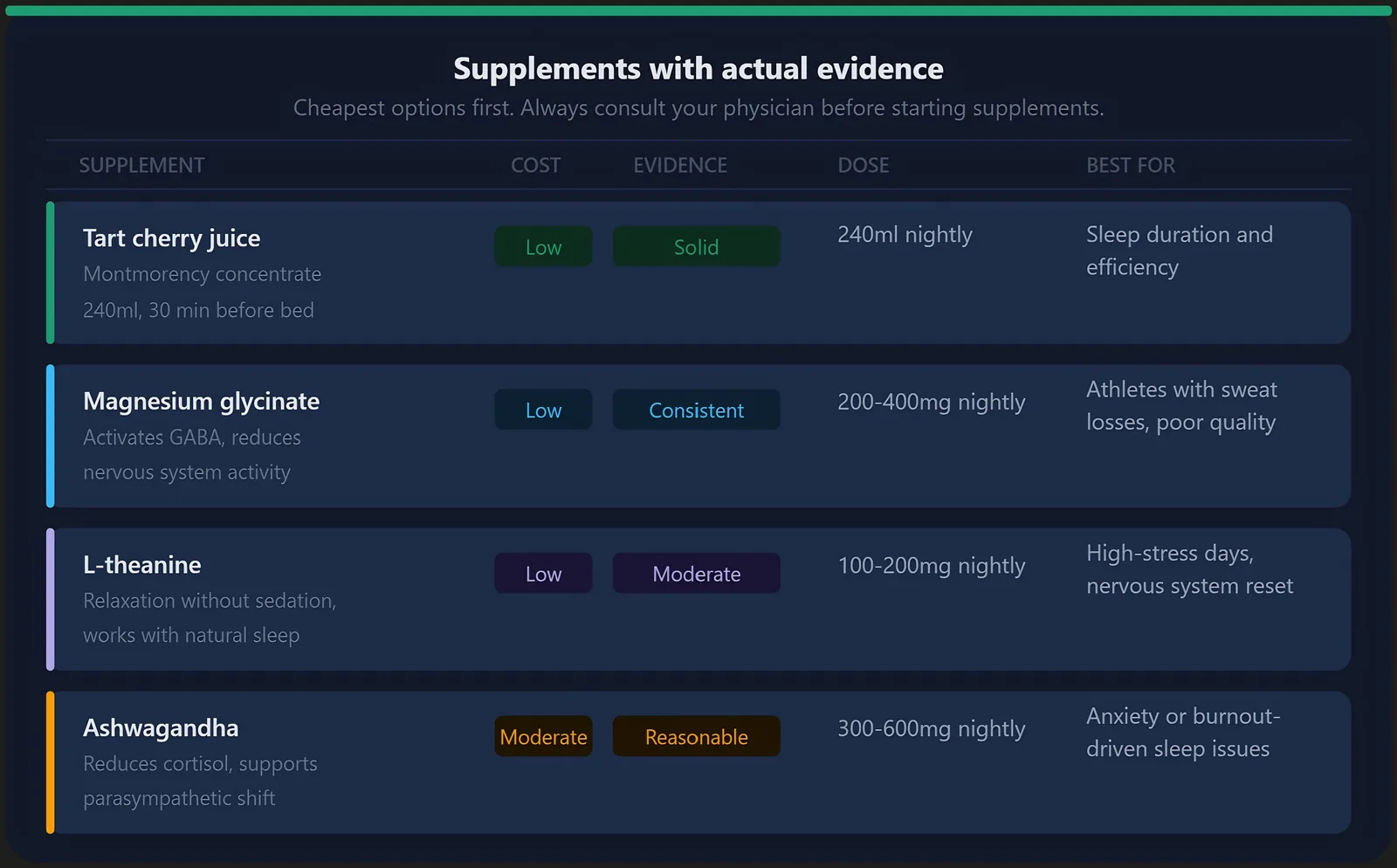
Task: Click the Low cost badge for Magnesium glycinate
Action: (543, 410)
